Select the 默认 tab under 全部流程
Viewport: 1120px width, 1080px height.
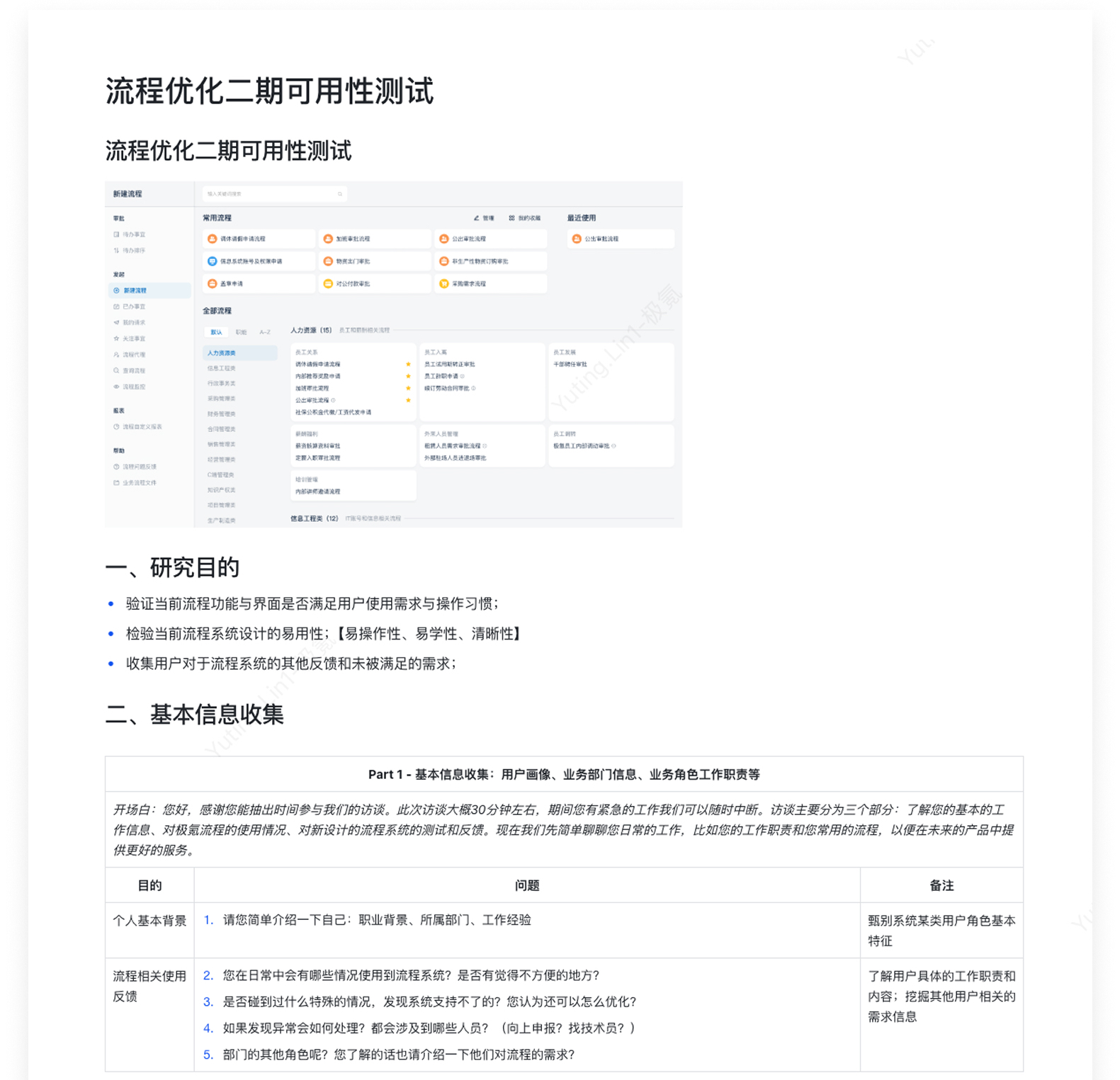pos(216,331)
